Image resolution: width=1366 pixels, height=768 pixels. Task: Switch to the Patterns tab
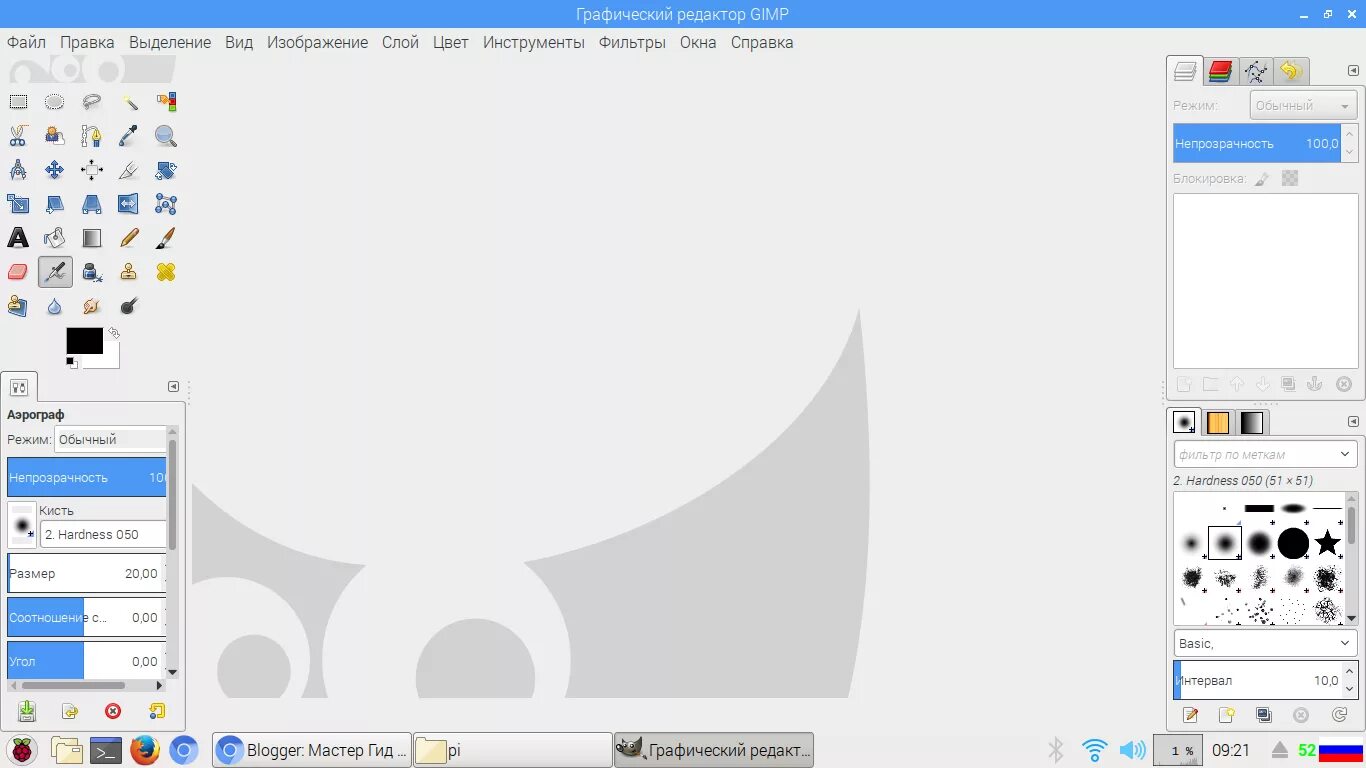1218,422
